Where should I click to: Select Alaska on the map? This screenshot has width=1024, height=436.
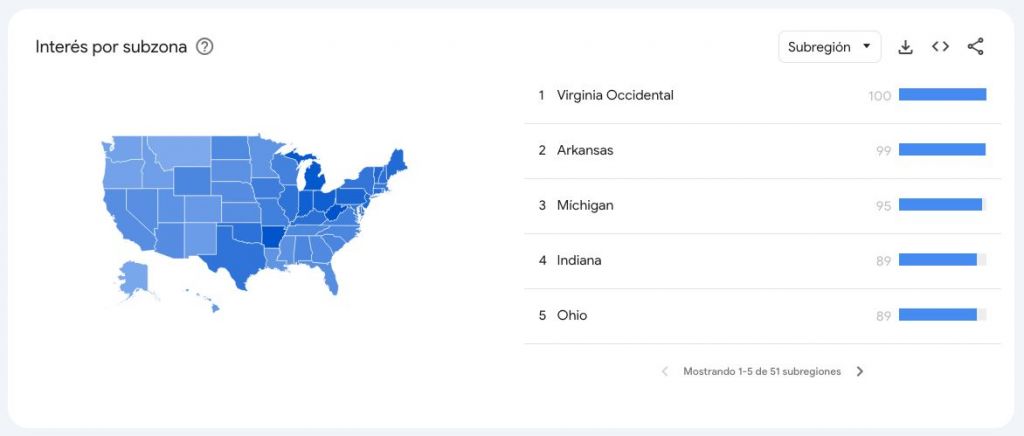133,277
